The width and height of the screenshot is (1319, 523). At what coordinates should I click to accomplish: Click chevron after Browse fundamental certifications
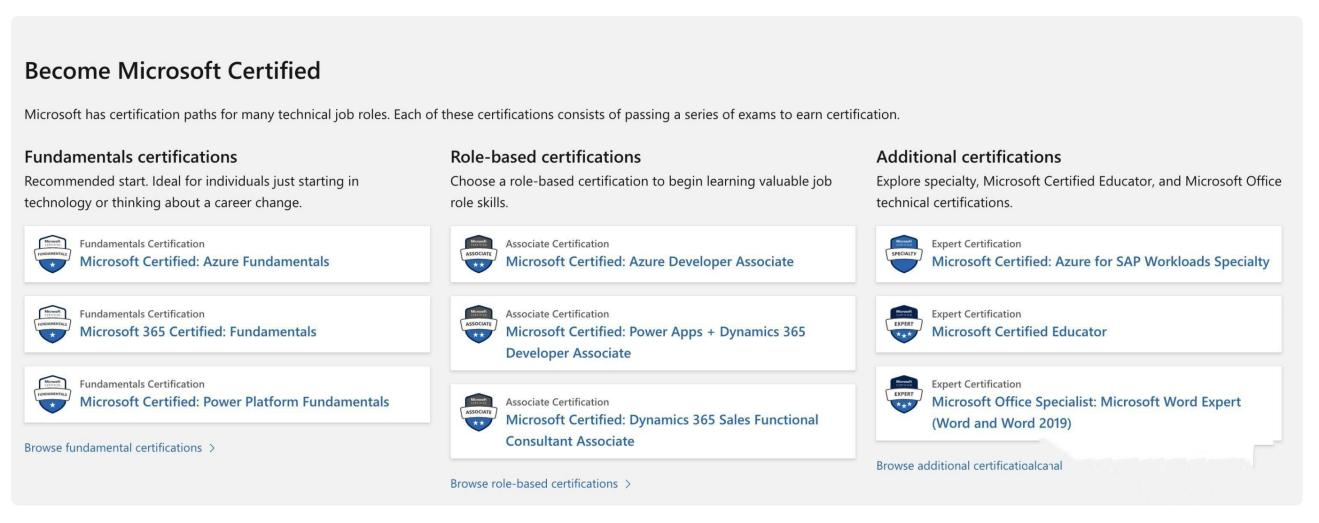(212, 448)
